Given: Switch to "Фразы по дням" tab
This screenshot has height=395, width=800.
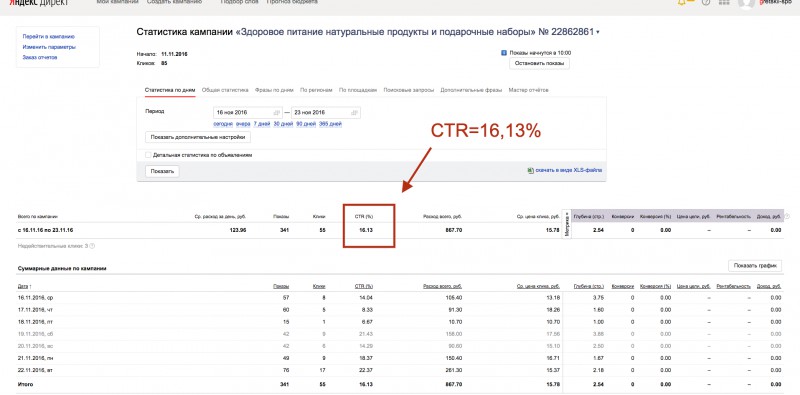Looking at the screenshot, I should pyautogui.click(x=274, y=90).
